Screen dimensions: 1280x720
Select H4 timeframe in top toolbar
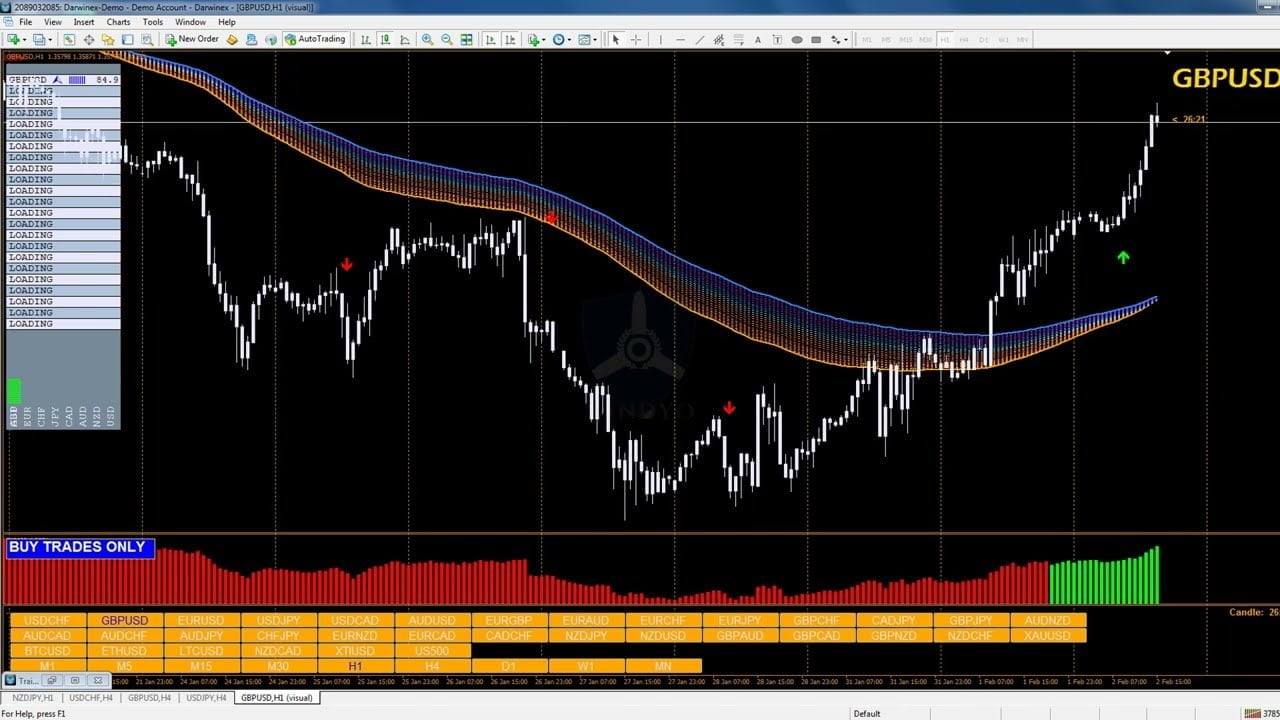(x=964, y=39)
